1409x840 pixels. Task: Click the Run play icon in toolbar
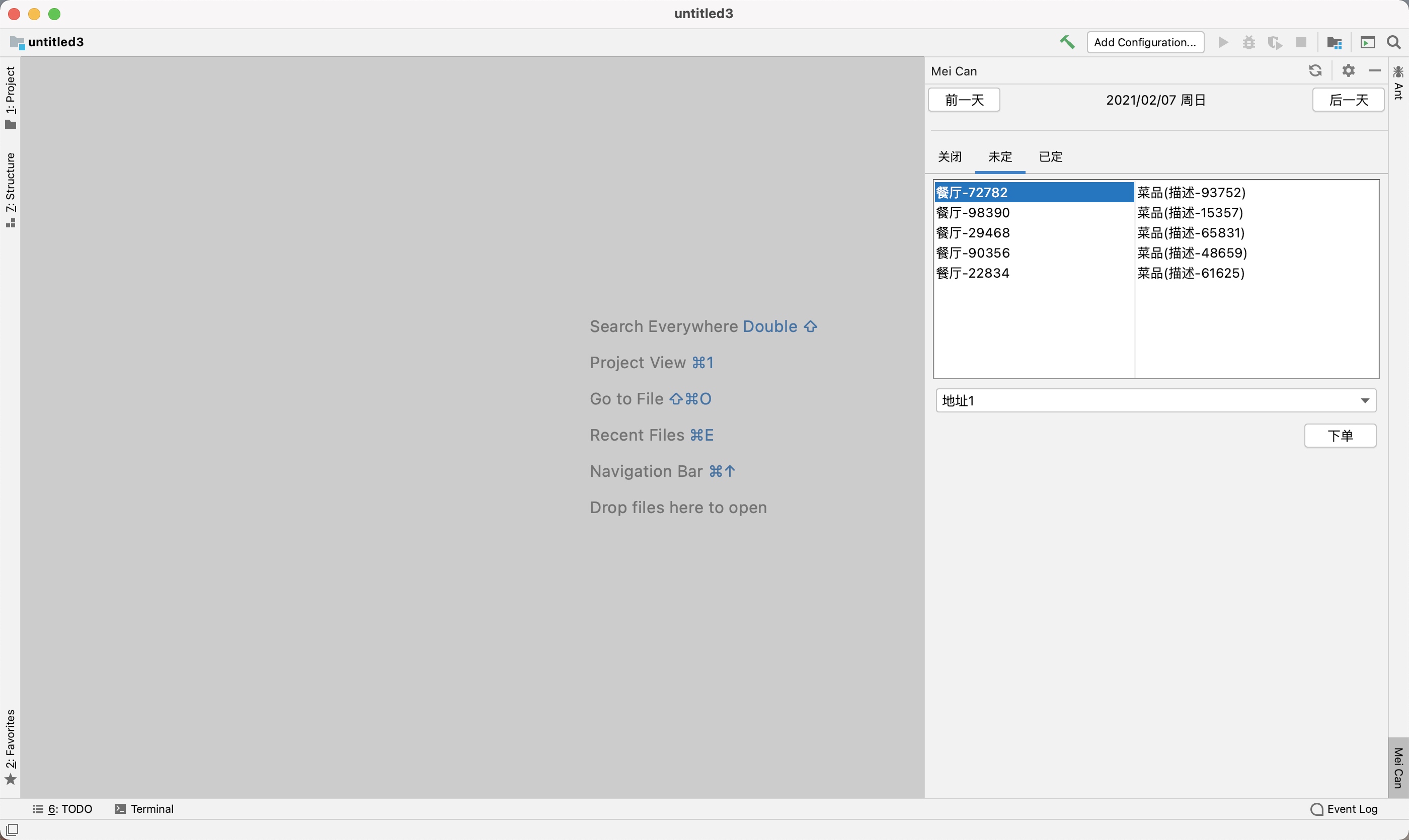(x=1223, y=42)
